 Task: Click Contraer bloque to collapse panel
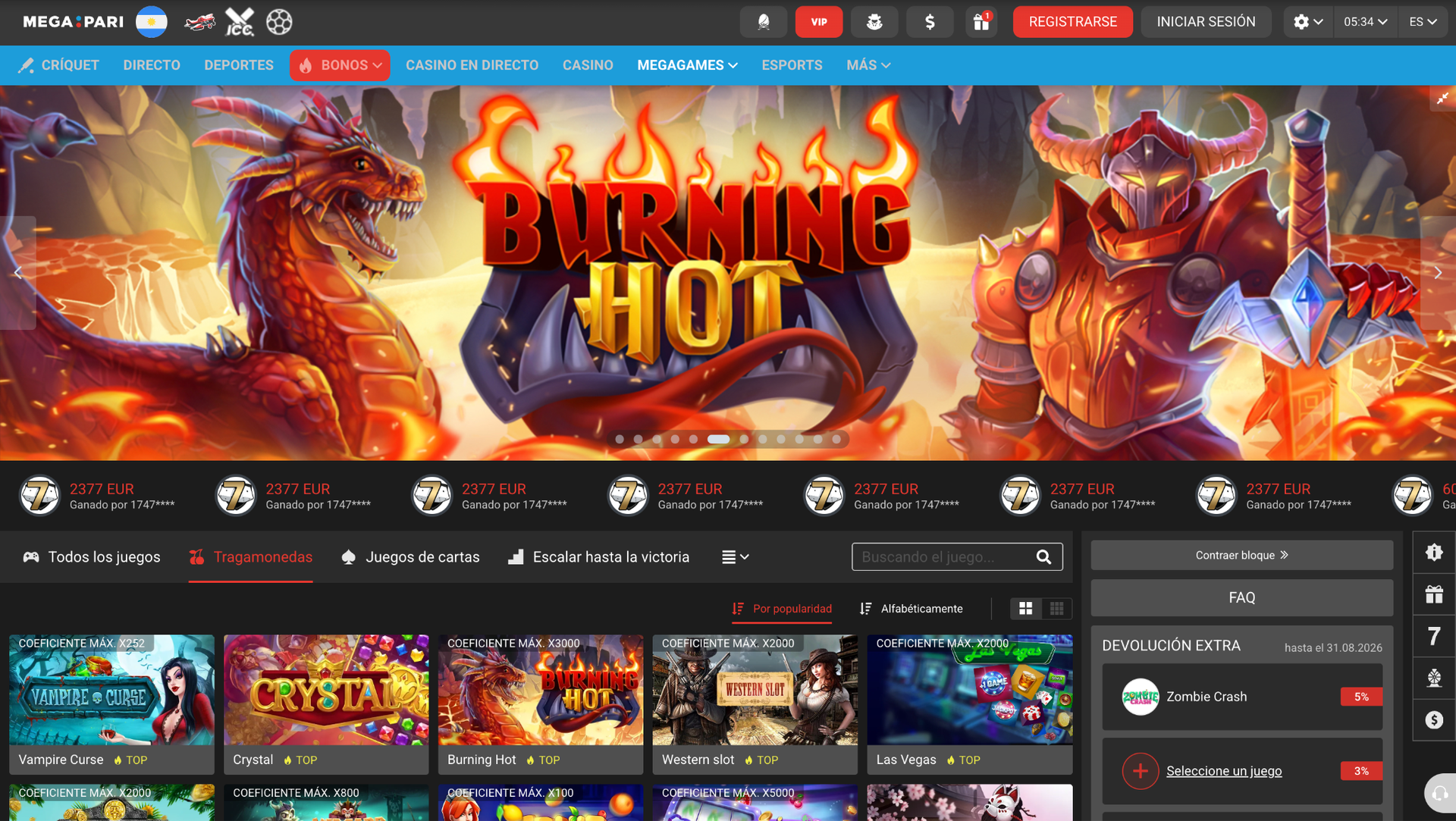point(1242,555)
